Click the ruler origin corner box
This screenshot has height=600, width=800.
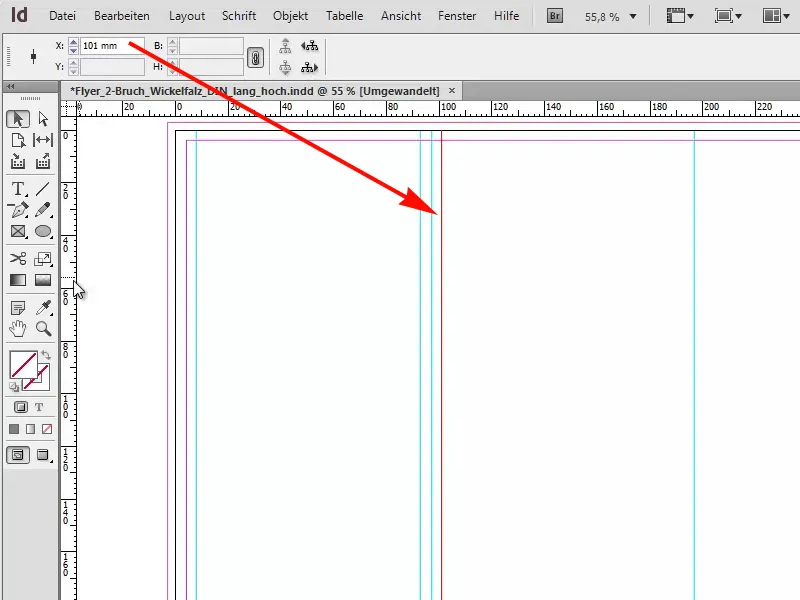pos(68,108)
